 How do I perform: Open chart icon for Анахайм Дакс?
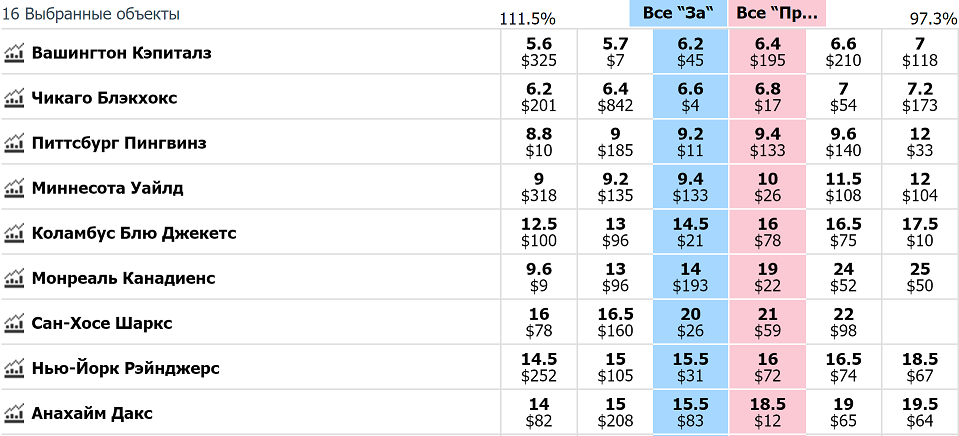pyautogui.click(x=13, y=414)
